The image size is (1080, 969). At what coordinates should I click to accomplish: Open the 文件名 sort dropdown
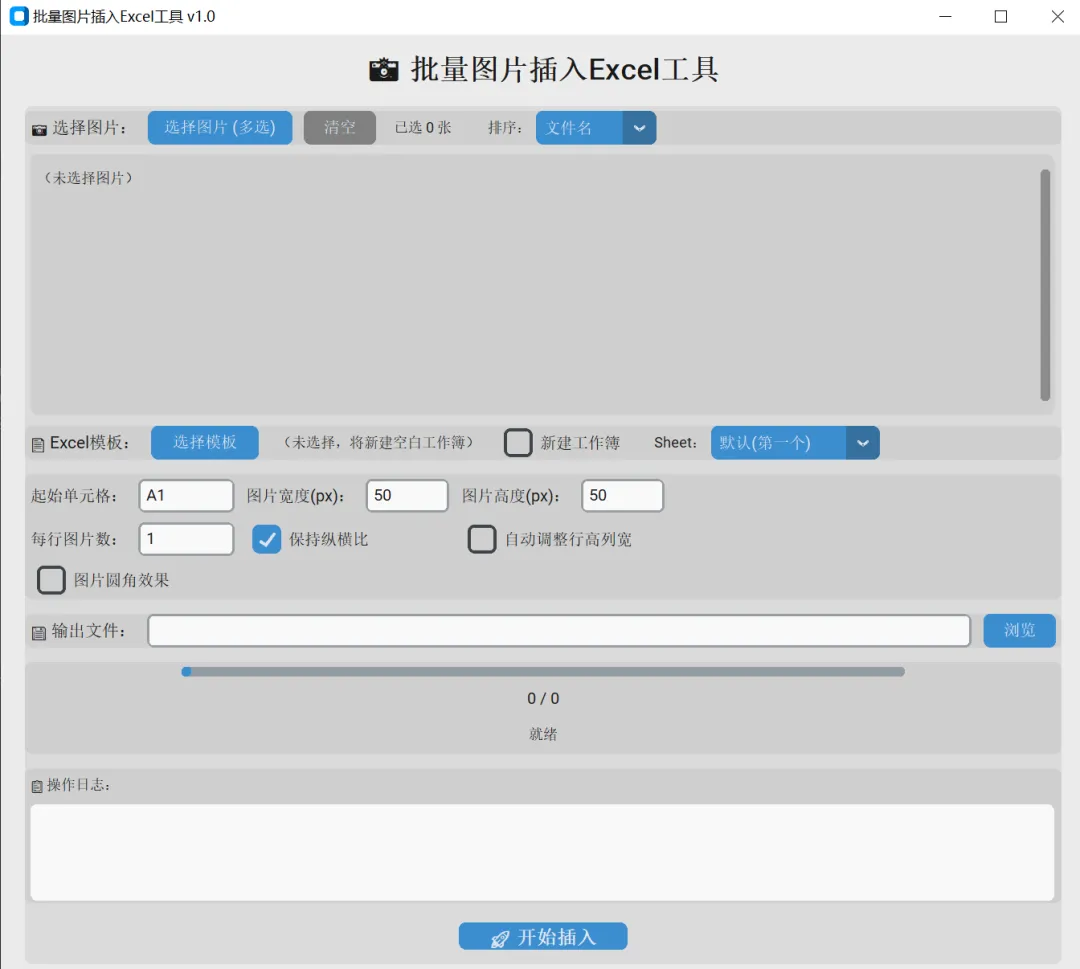point(596,128)
